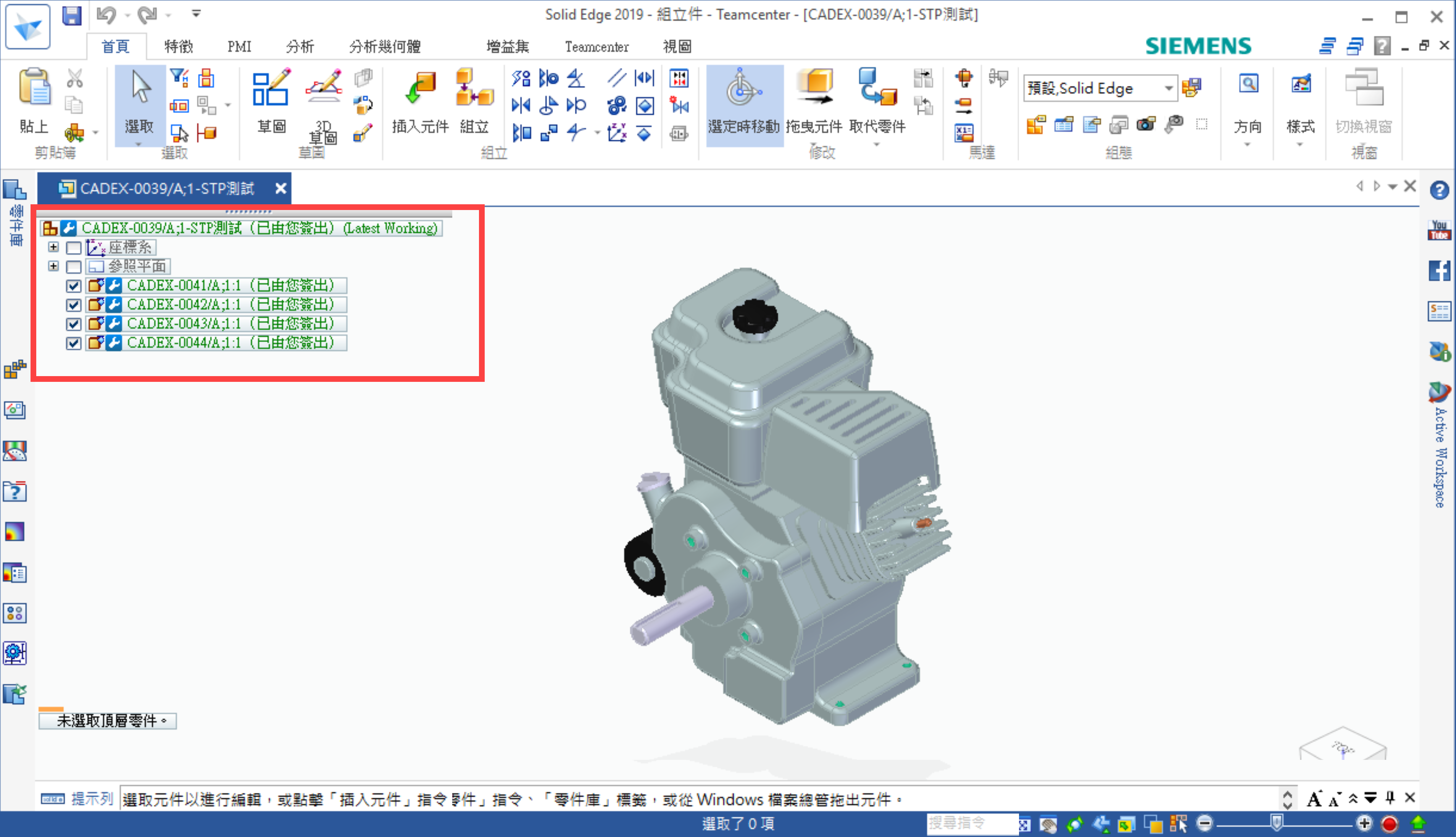Open the 零件庫 parts library pane
Screen dimensions: 1456x837
pos(16,213)
